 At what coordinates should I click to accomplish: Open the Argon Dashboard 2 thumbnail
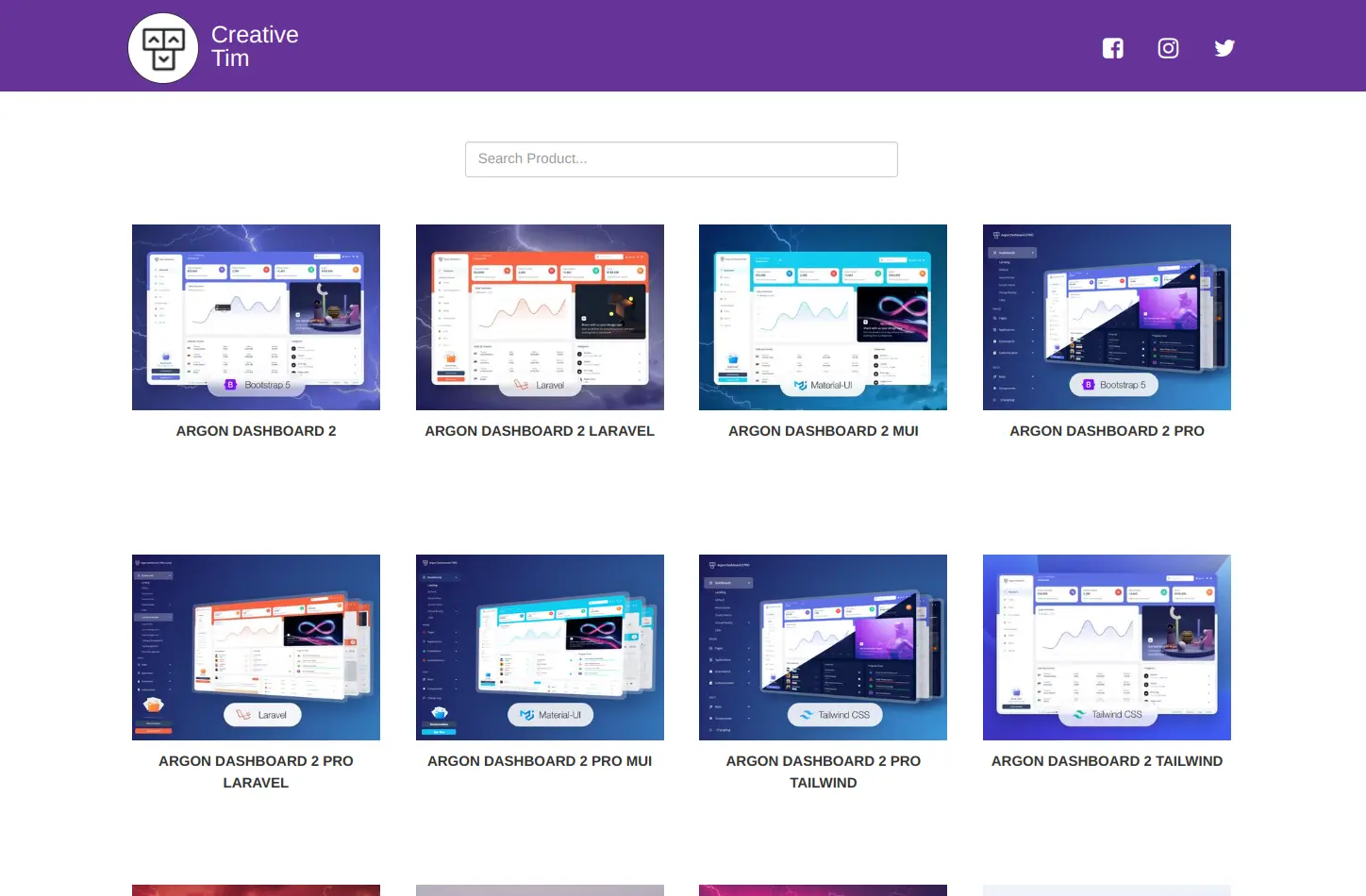coord(256,317)
